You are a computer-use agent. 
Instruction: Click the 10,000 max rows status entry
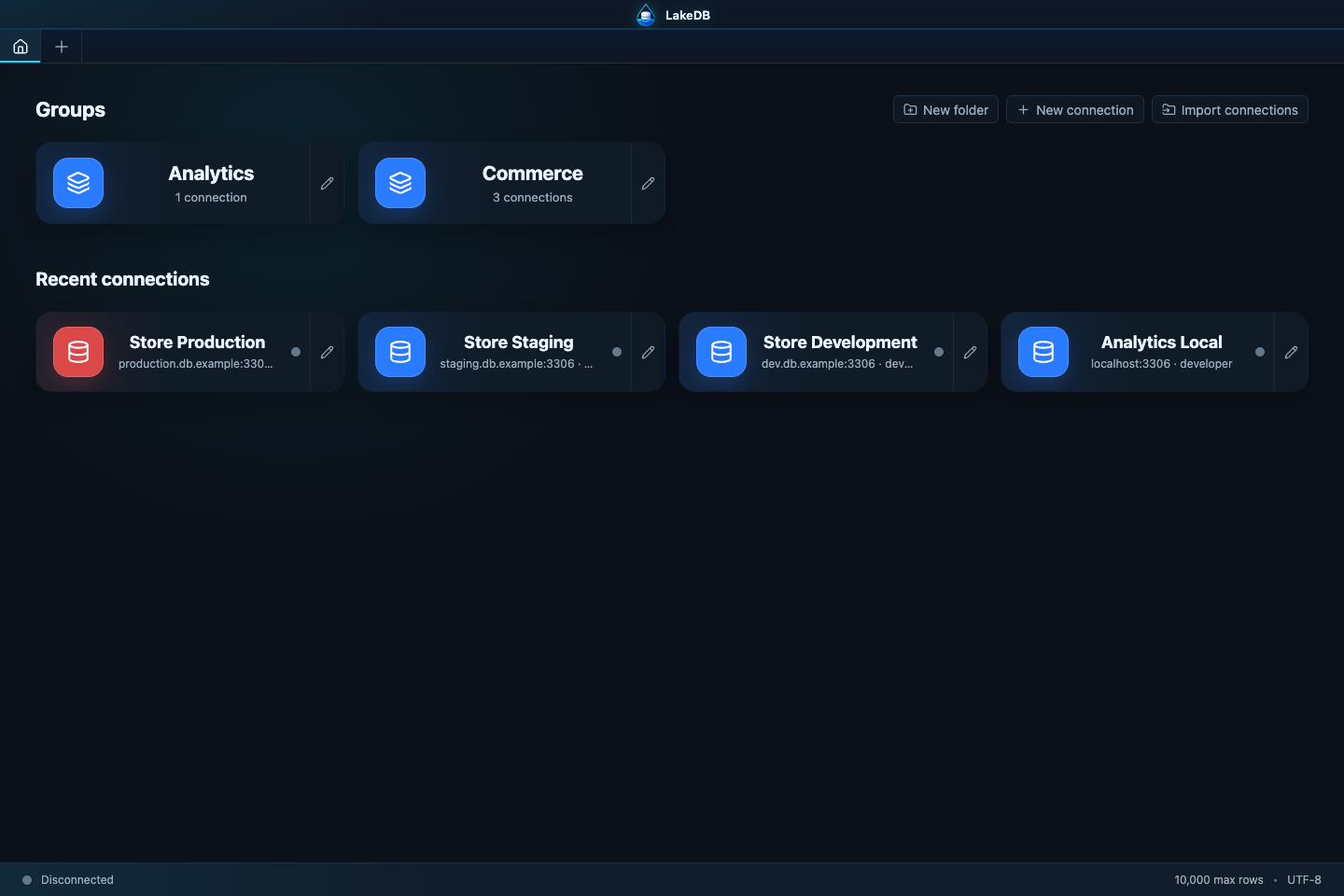pyautogui.click(x=1219, y=880)
